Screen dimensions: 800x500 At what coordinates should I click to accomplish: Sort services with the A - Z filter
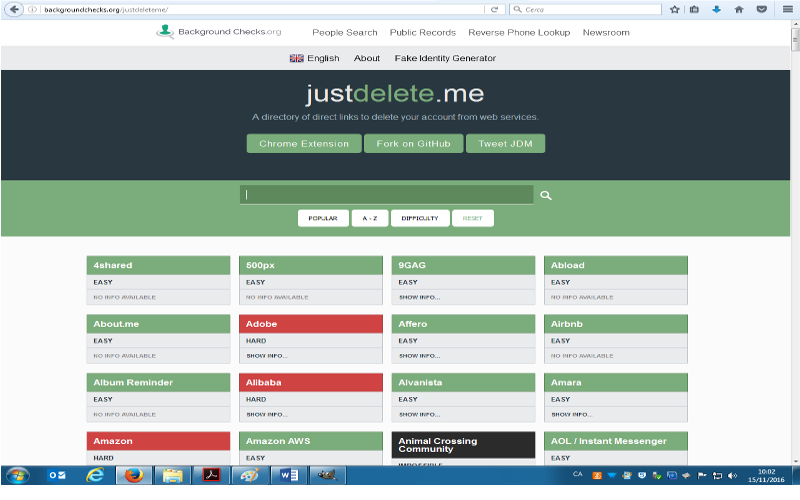pyautogui.click(x=369, y=218)
